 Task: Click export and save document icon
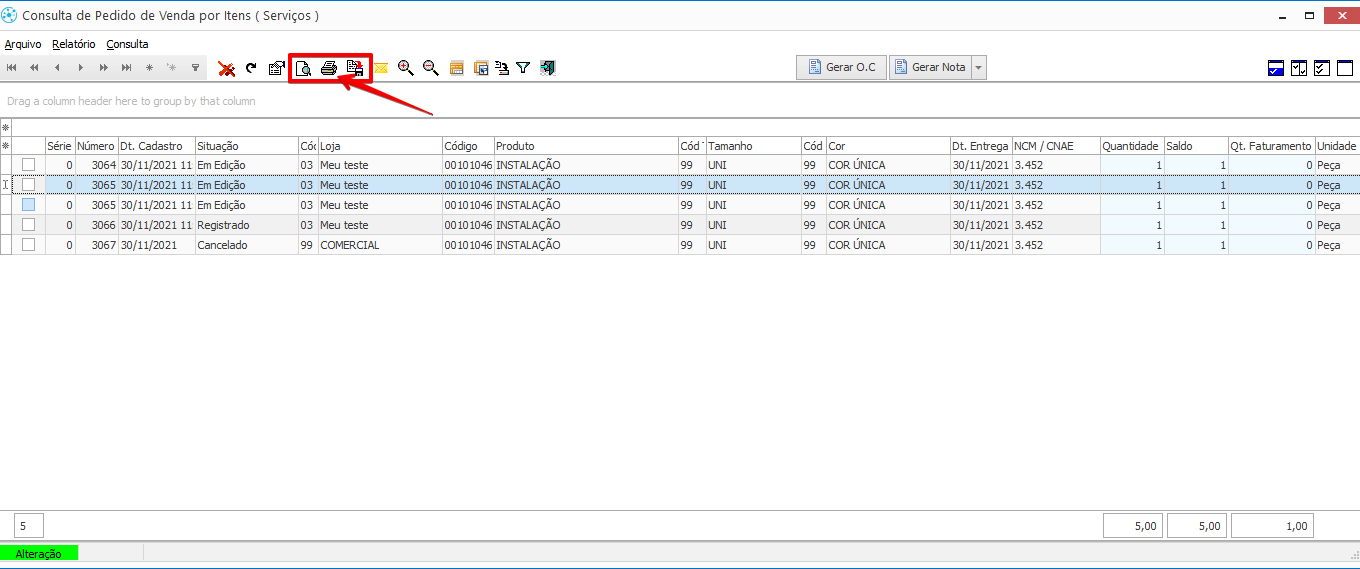354,68
